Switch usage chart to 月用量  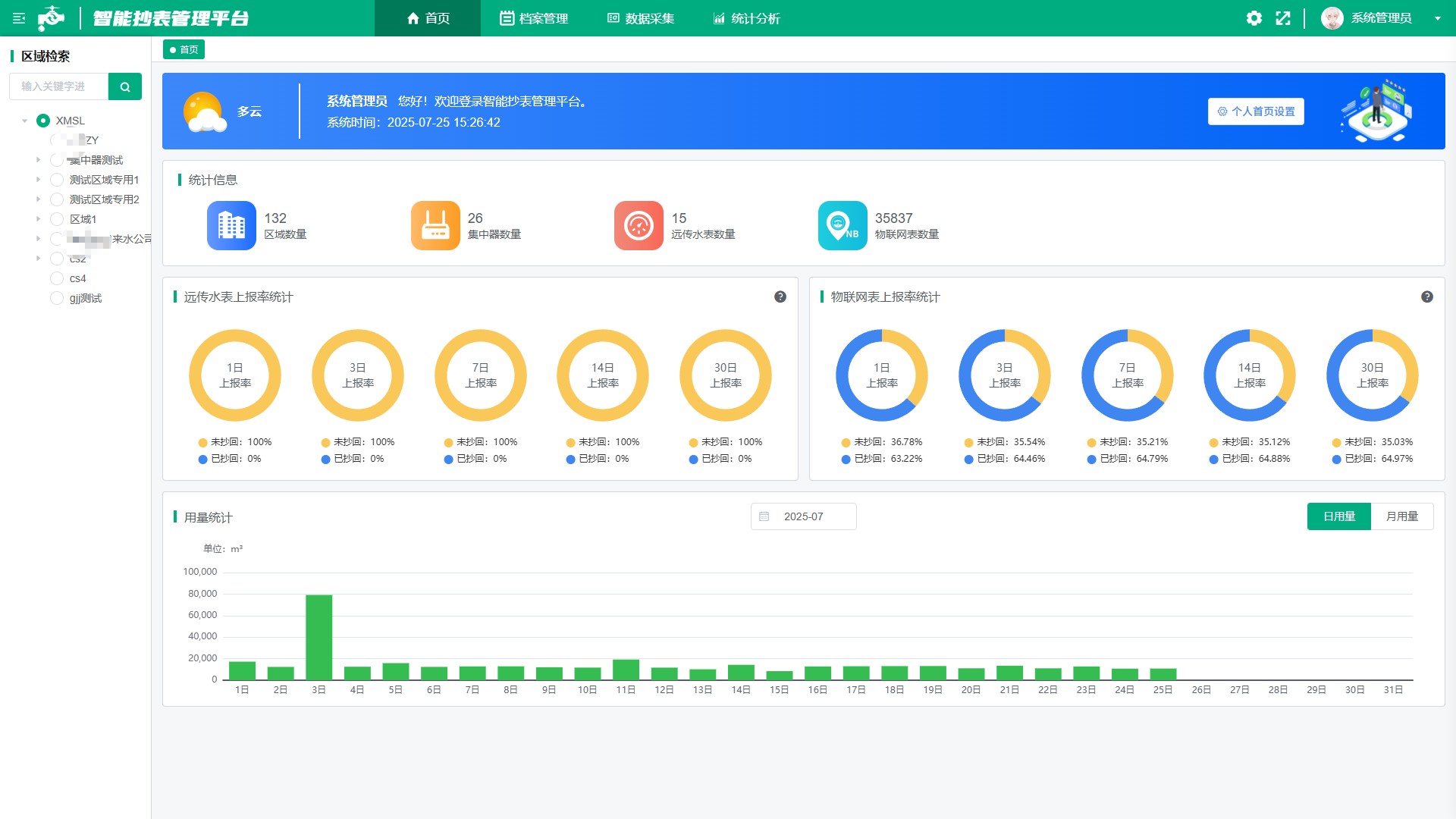point(1401,516)
